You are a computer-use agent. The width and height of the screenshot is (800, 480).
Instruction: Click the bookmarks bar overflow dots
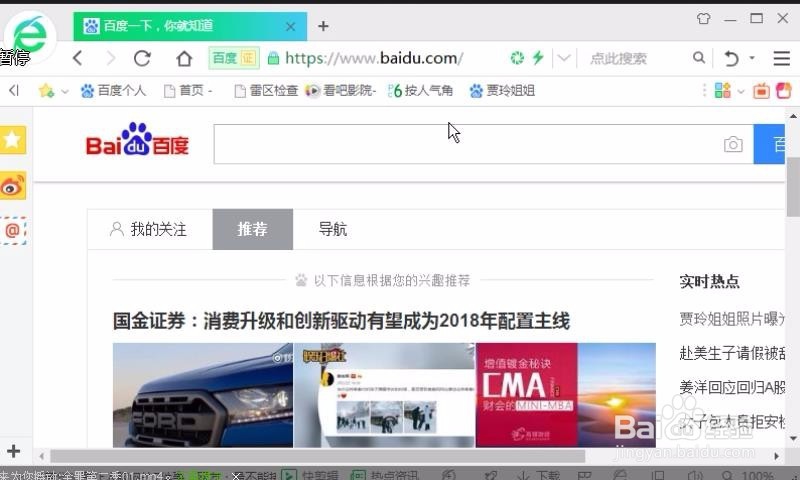[x=705, y=91]
